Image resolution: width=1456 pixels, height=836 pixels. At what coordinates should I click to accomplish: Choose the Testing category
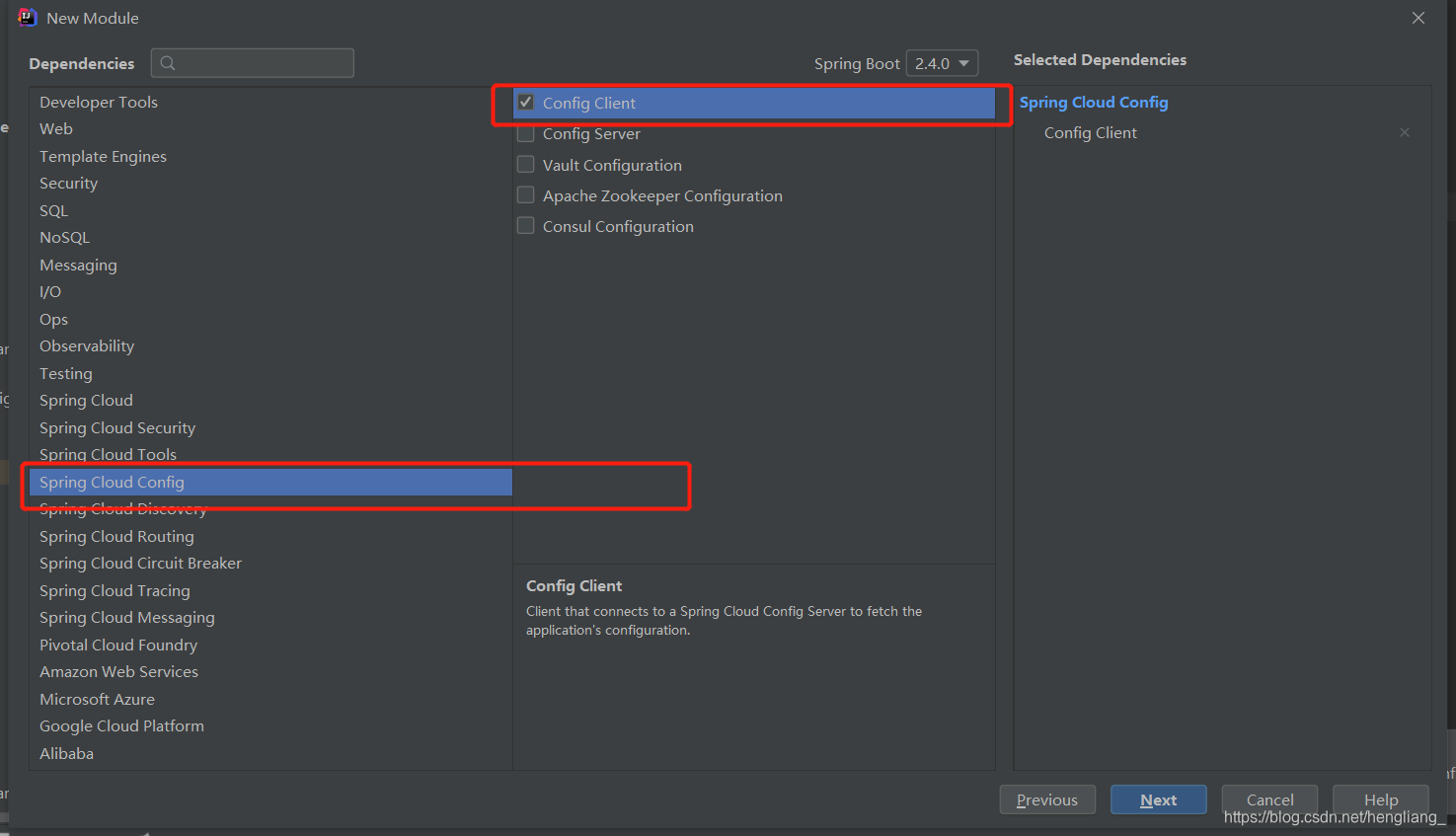coord(270,373)
